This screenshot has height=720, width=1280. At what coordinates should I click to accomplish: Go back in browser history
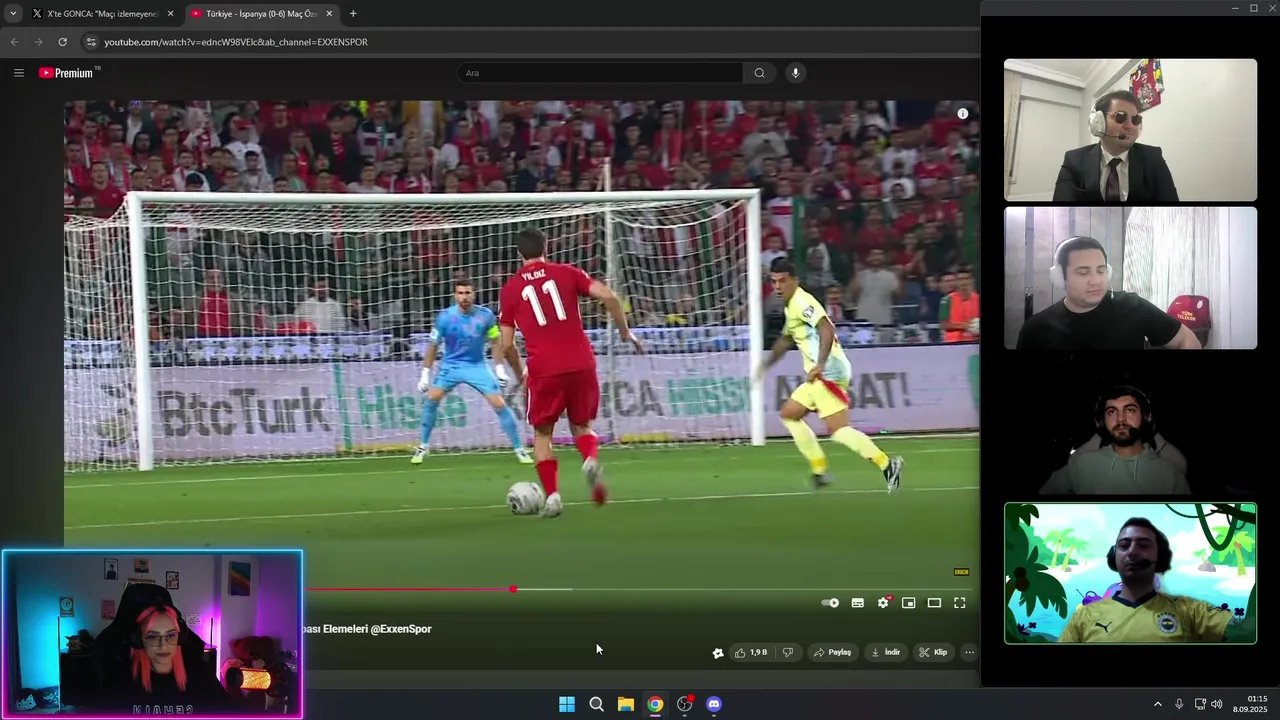point(14,42)
